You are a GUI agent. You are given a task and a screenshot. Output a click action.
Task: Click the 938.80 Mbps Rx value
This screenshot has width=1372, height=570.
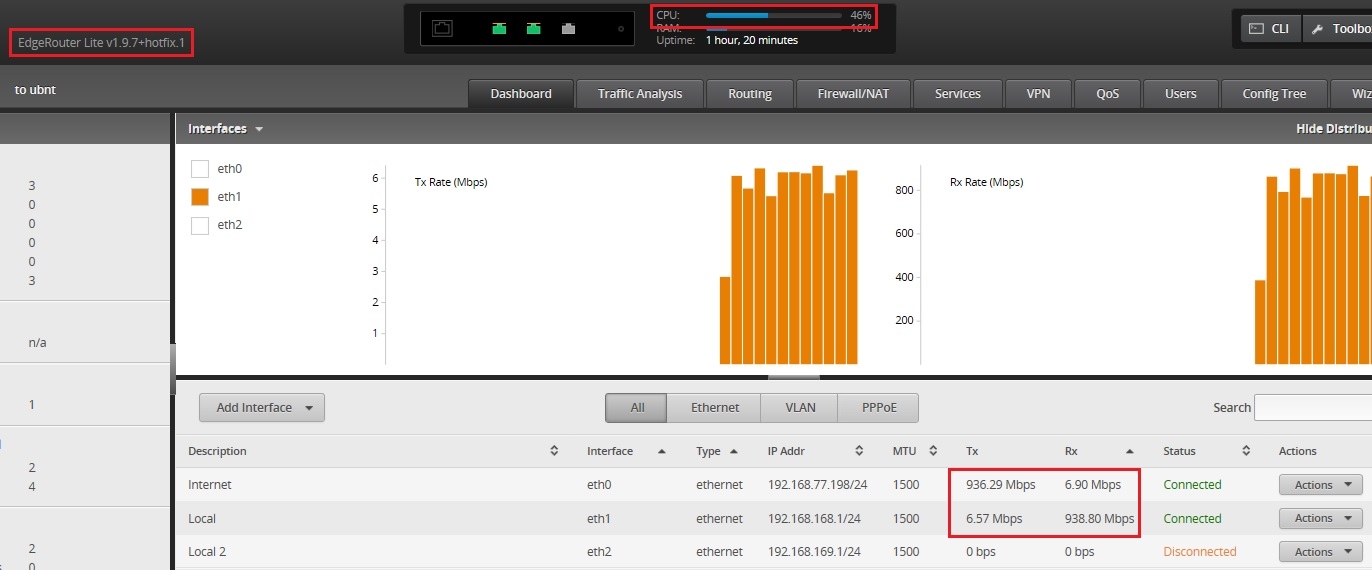coord(1100,519)
